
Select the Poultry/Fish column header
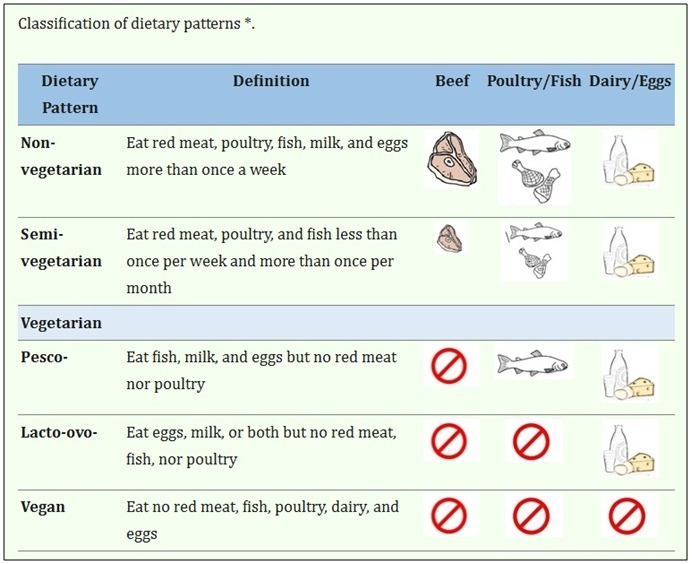pyautogui.click(x=534, y=81)
